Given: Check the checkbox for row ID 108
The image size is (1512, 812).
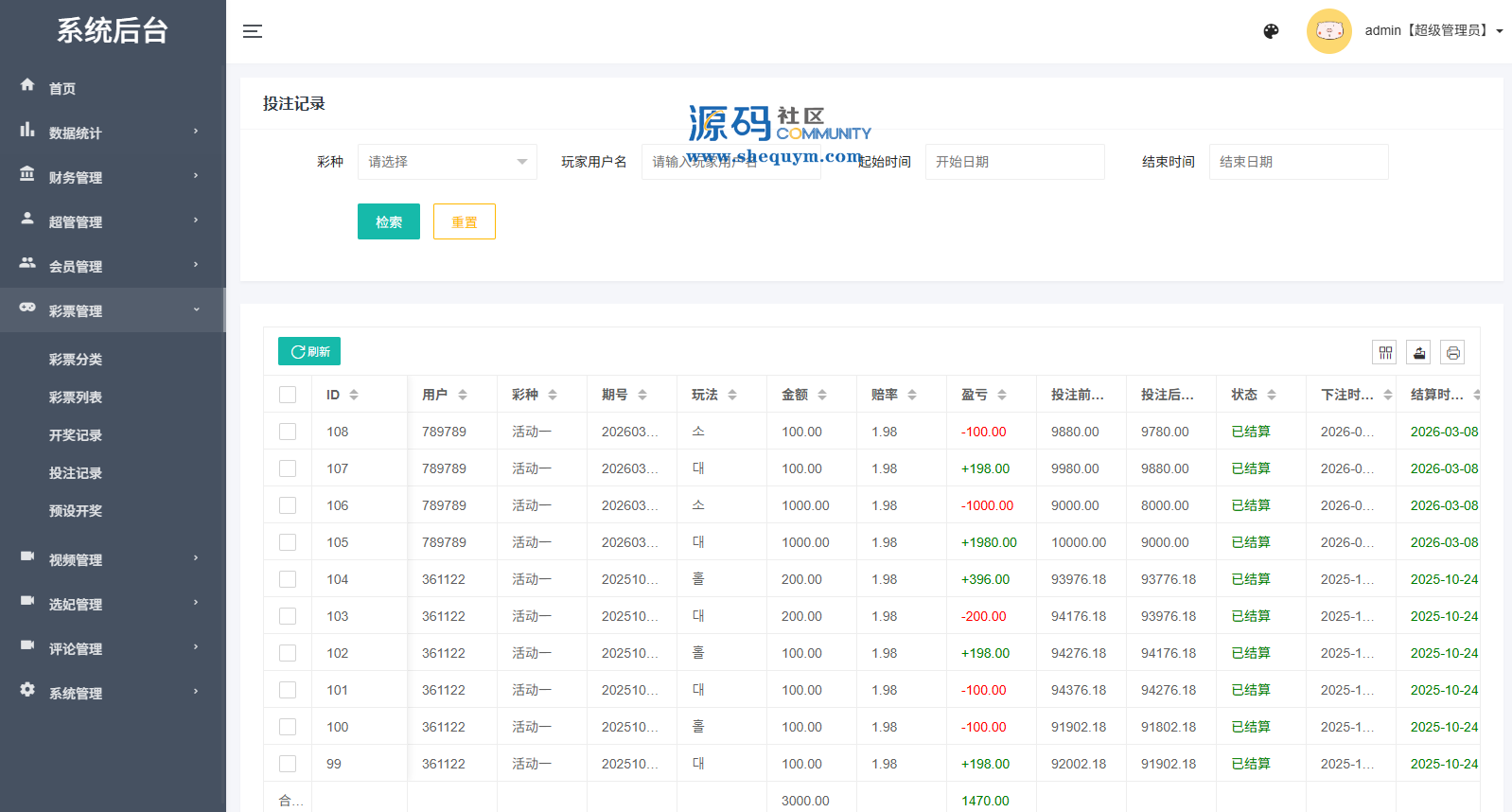Looking at the screenshot, I should coord(288,432).
